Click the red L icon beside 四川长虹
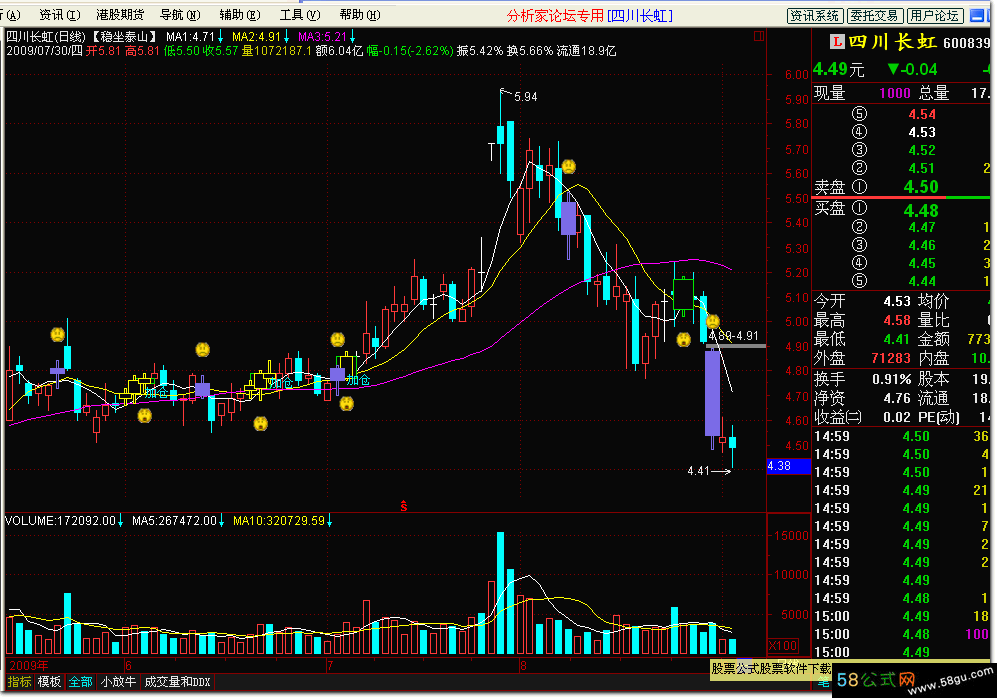The width and height of the screenshot is (997, 698). [837, 42]
